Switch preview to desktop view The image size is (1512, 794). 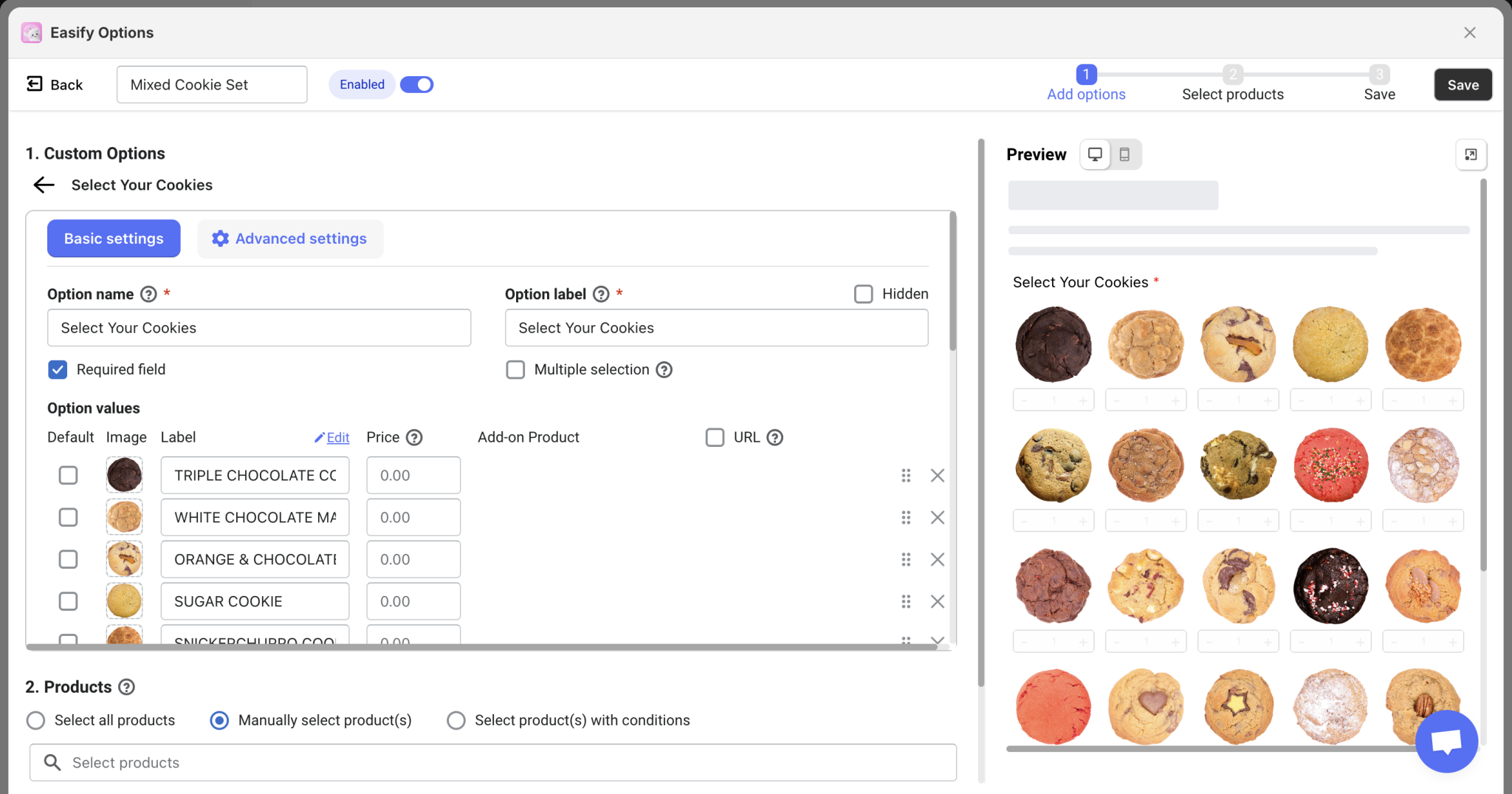[x=1095, y=154]
